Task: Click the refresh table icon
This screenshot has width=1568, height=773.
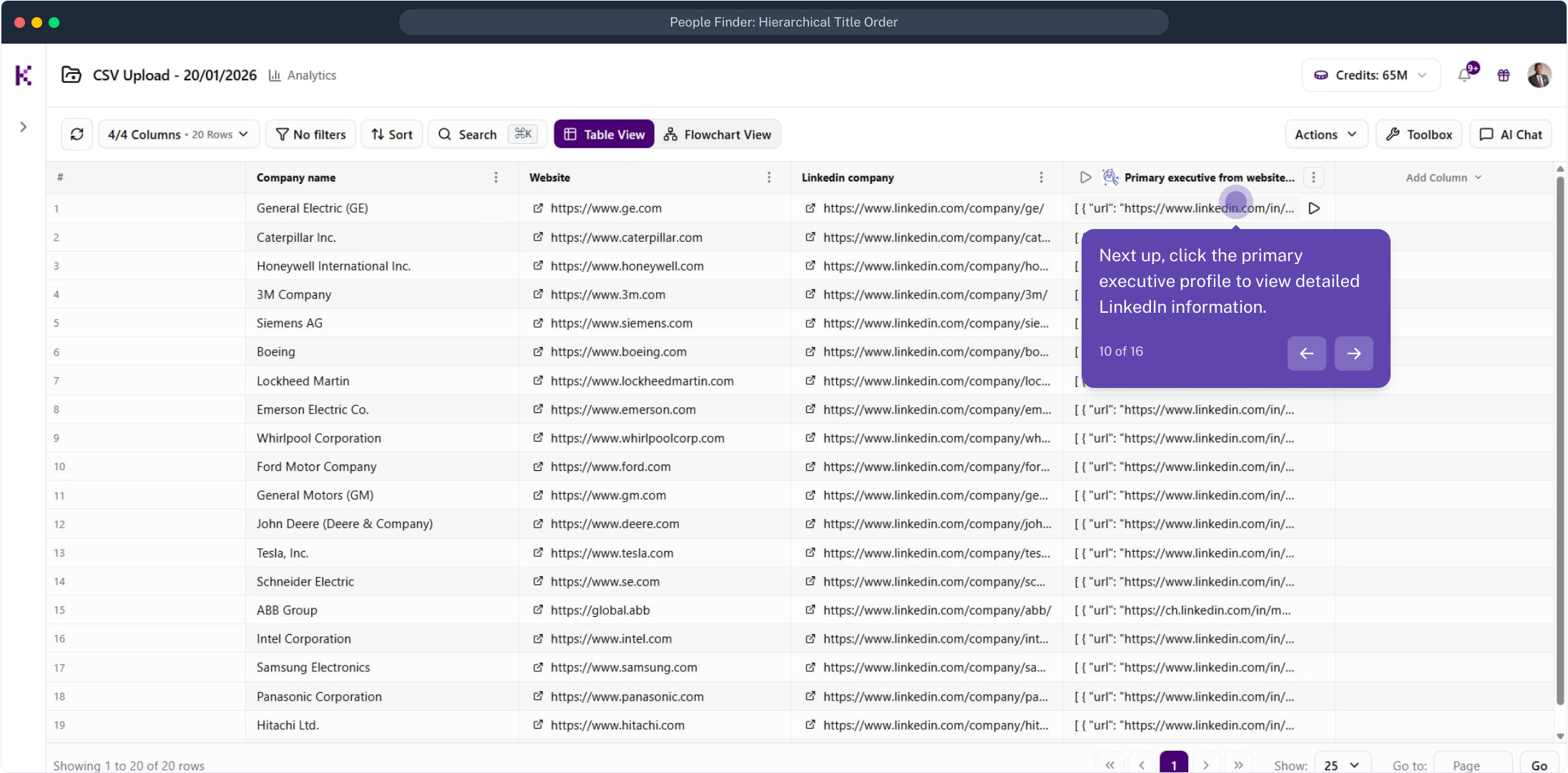Action: tap(77, 135)
